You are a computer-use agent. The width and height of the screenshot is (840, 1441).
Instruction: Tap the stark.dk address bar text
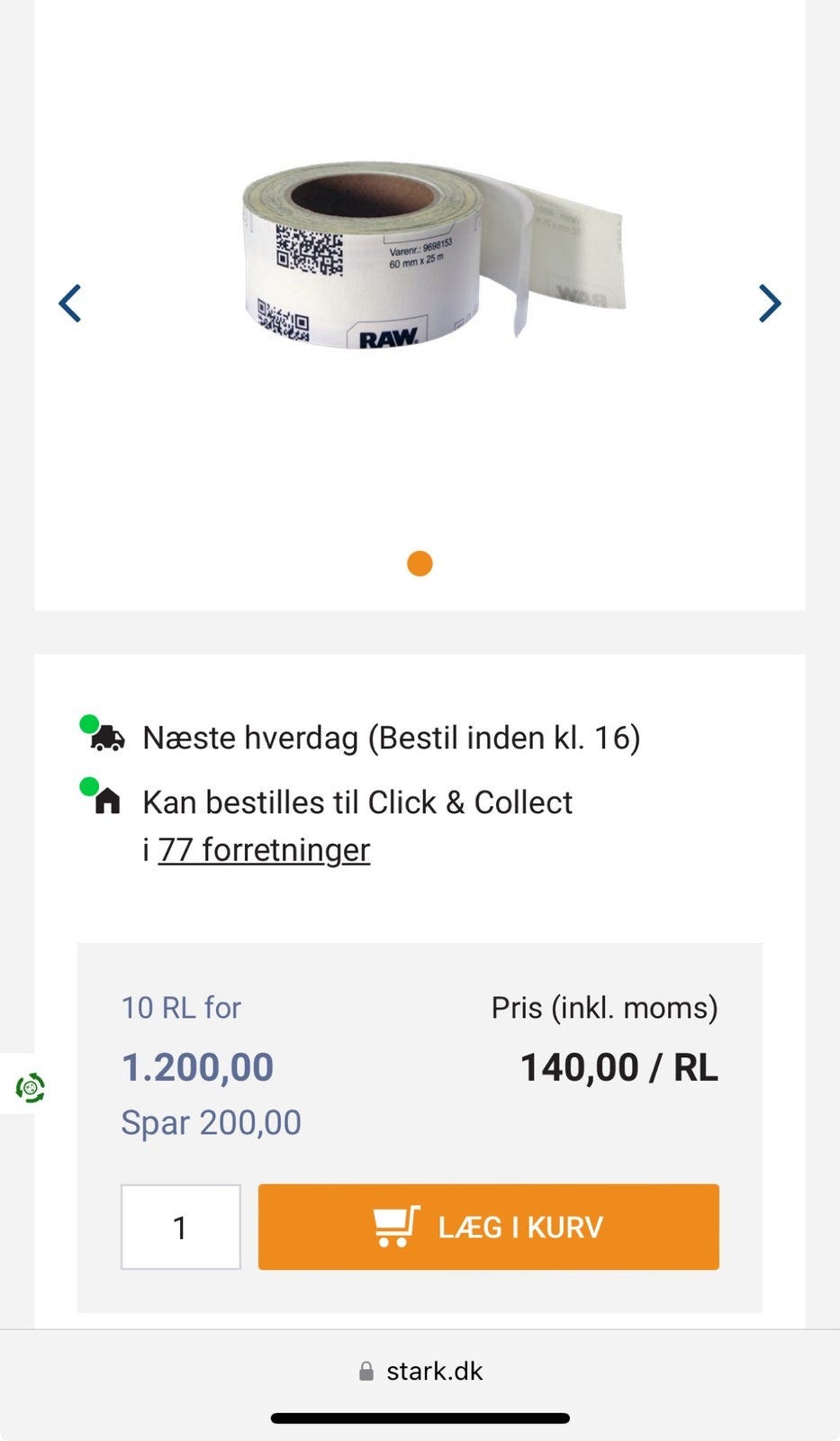pyautogui.click(x=434, y=1372)
